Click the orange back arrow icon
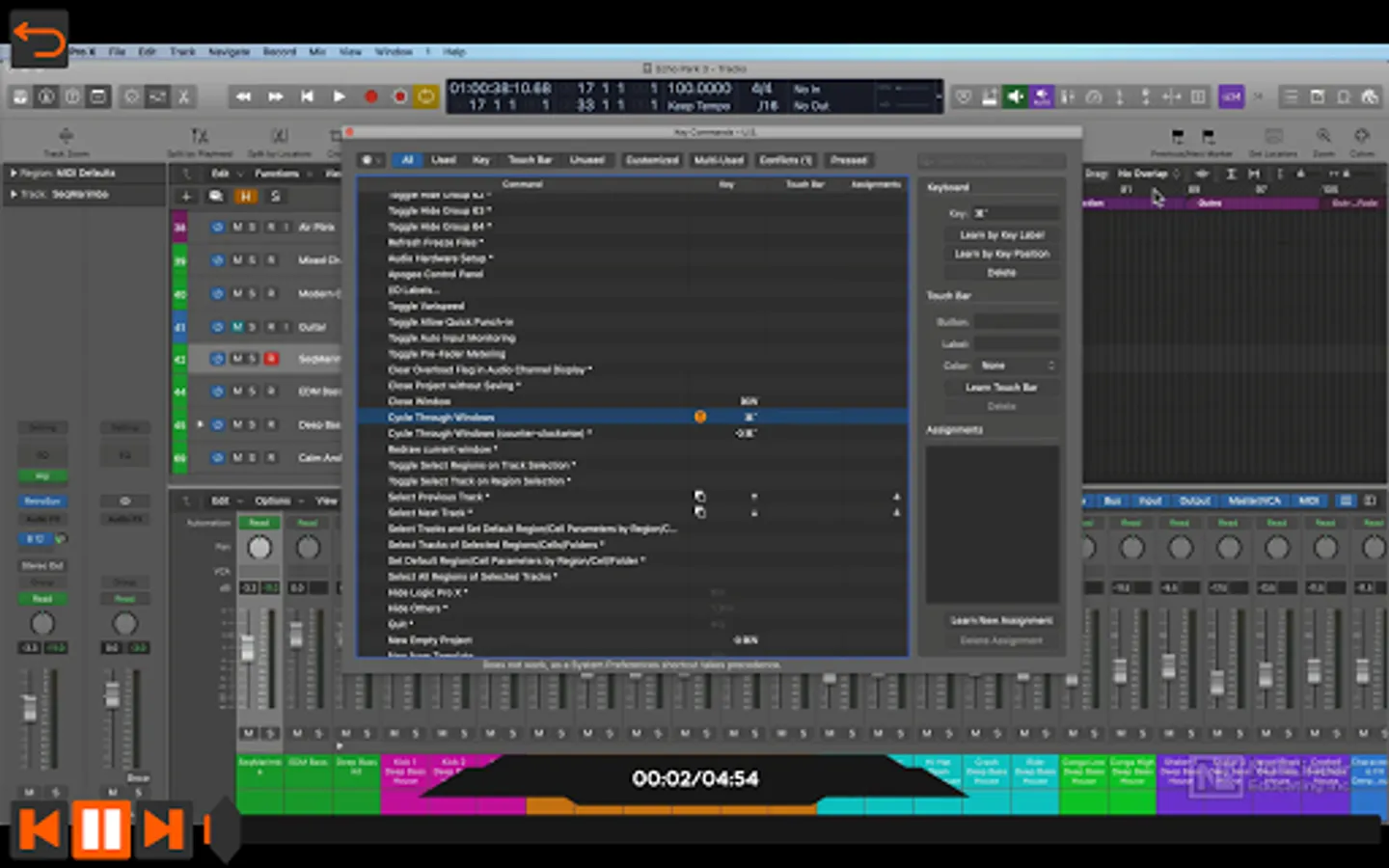The width and height of the screenshot is (1389, 868). [39, 40]
